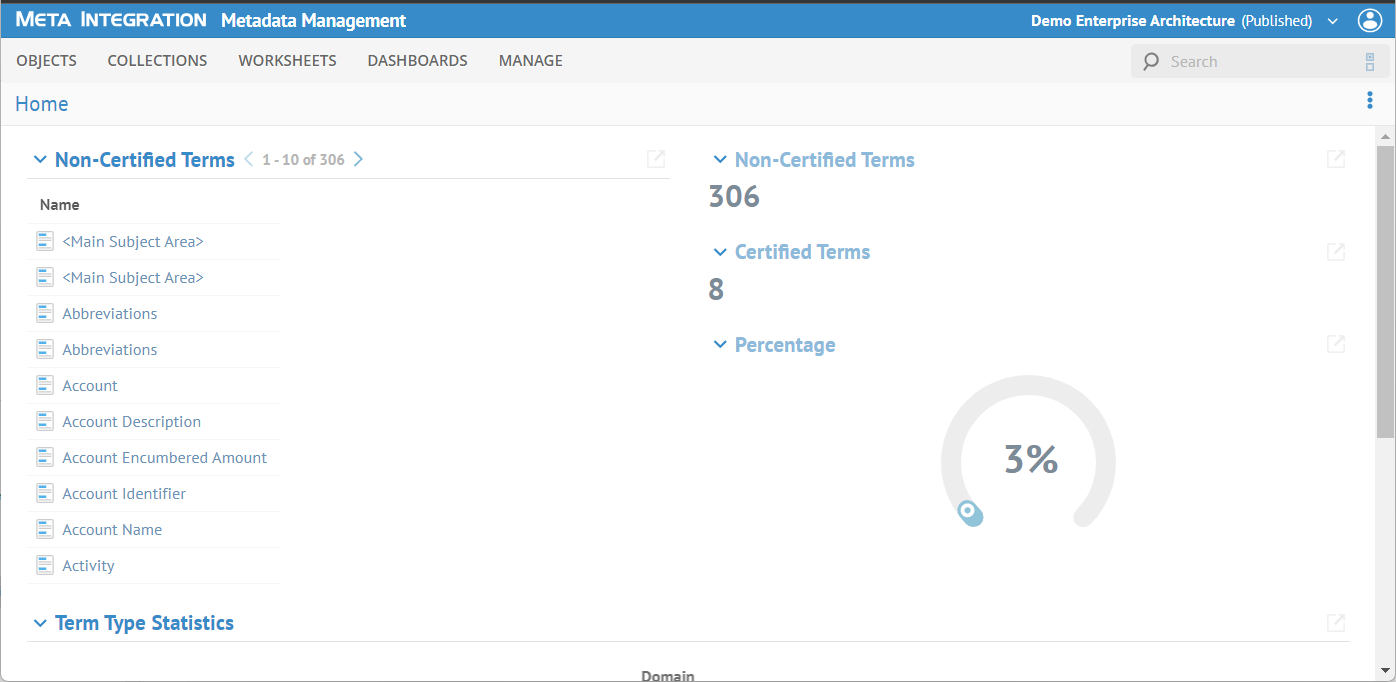Image resolution: width=1396 pixels, height=682 pixels.
Task: Open the DASHBOARDS menu
Action: point(417,61)
